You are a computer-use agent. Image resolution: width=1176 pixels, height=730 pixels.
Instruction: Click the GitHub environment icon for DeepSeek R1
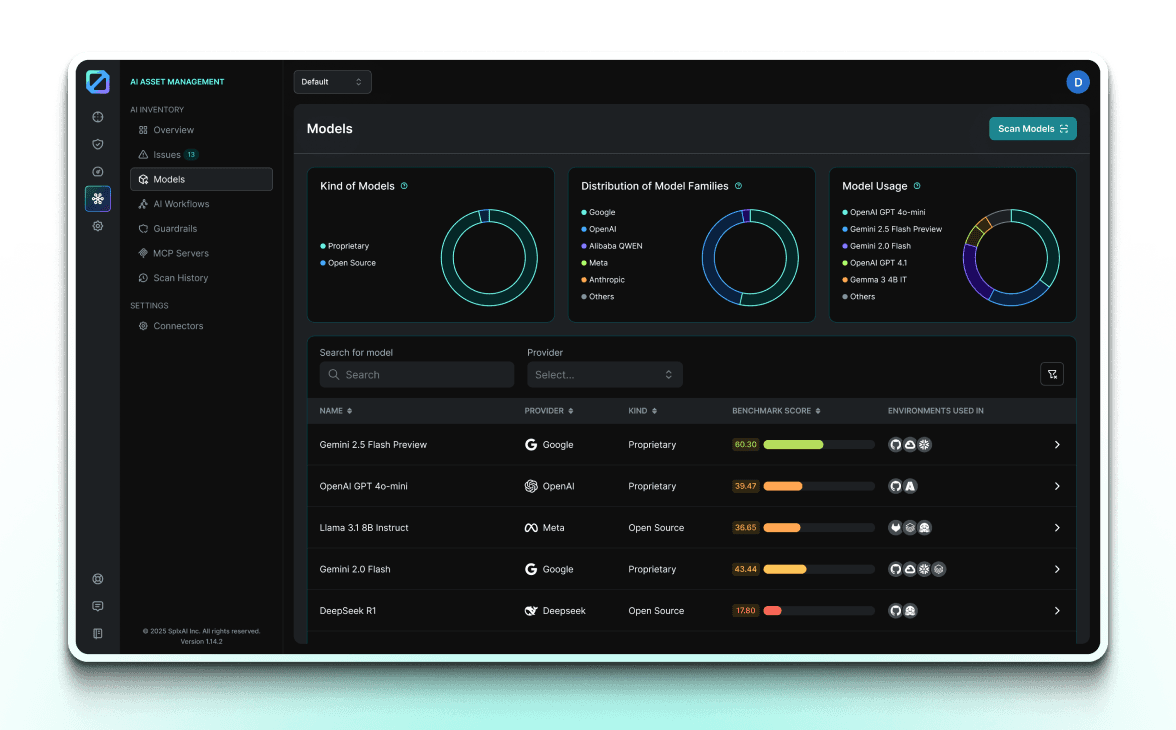coord(895,610)
